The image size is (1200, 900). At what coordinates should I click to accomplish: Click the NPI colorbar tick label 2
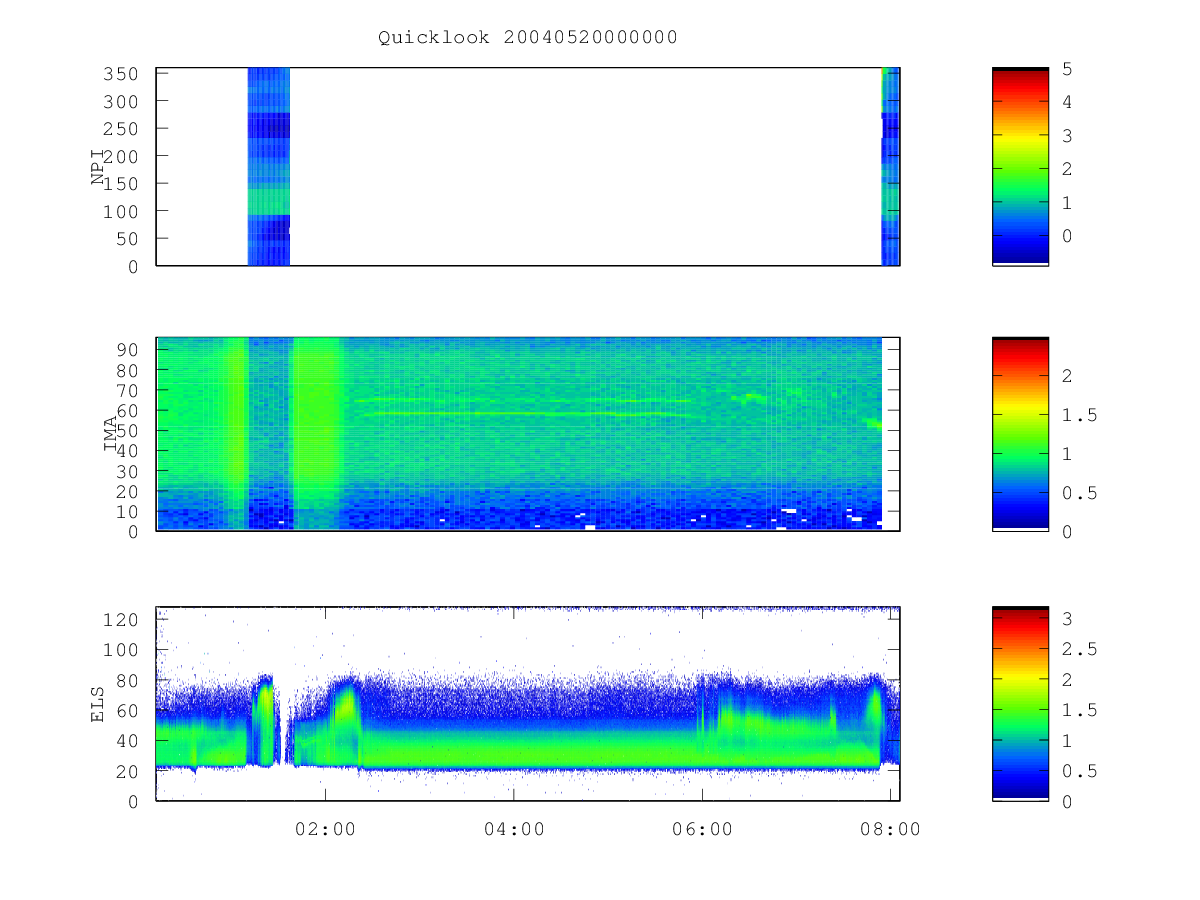1067,169
